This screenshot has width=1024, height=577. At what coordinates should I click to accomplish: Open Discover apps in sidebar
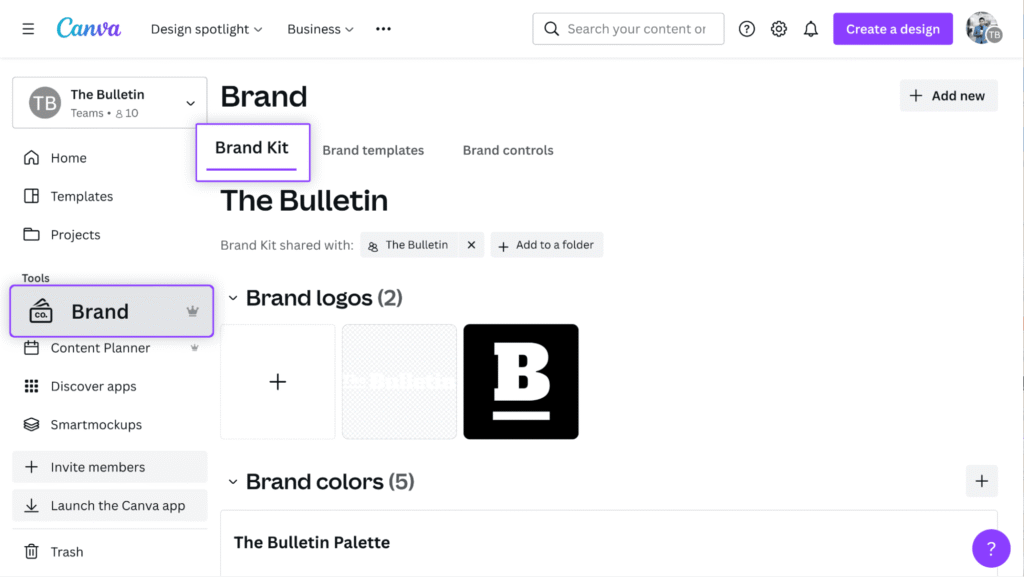[93, 386]
